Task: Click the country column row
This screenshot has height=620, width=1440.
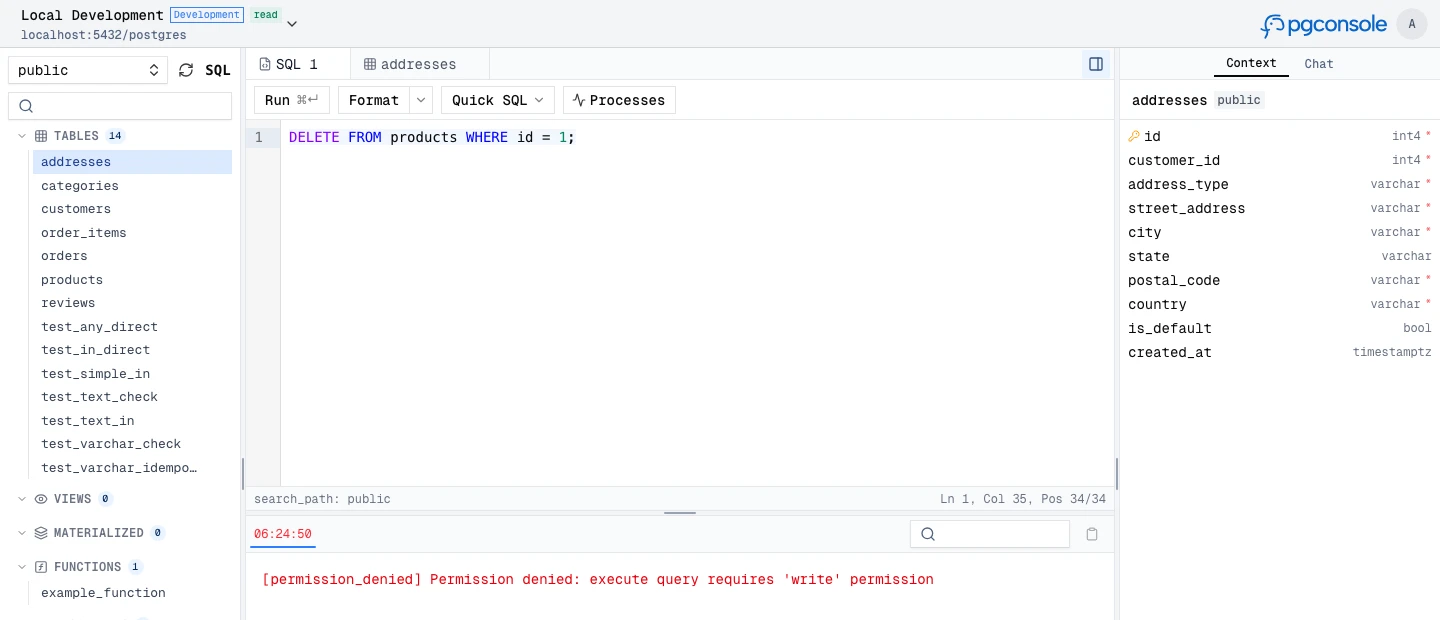Action: click(1280, 304)
